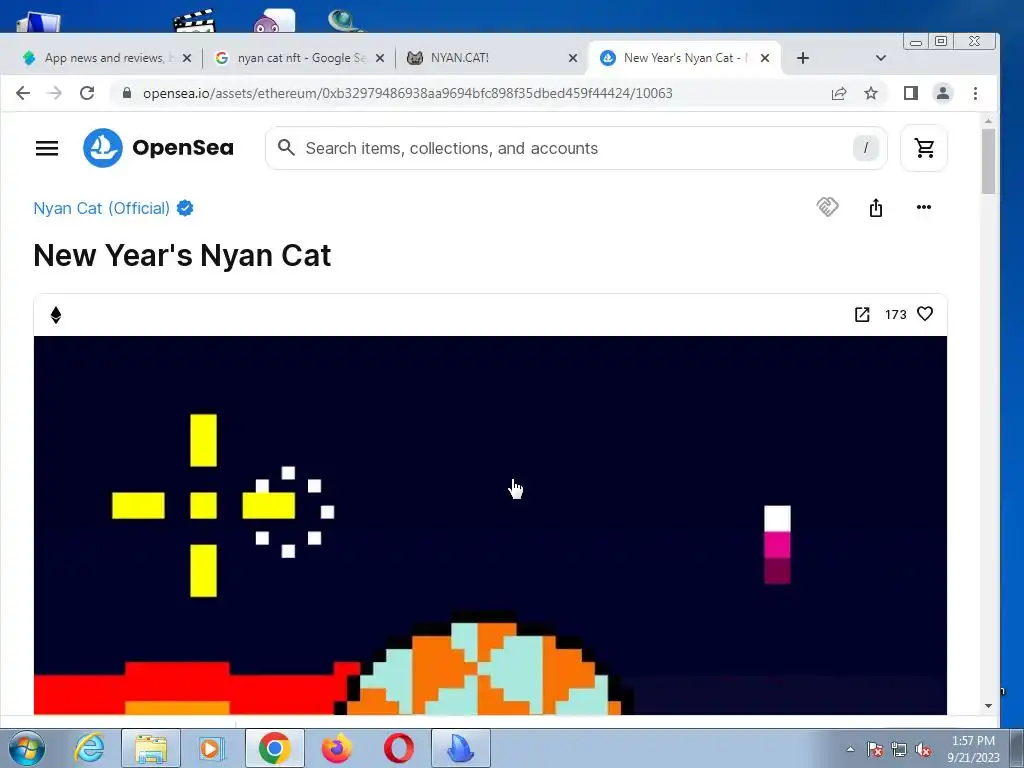Toggle the browser side panel
This screenshot has height=768, width=1024.
click(x=911, y=93)
